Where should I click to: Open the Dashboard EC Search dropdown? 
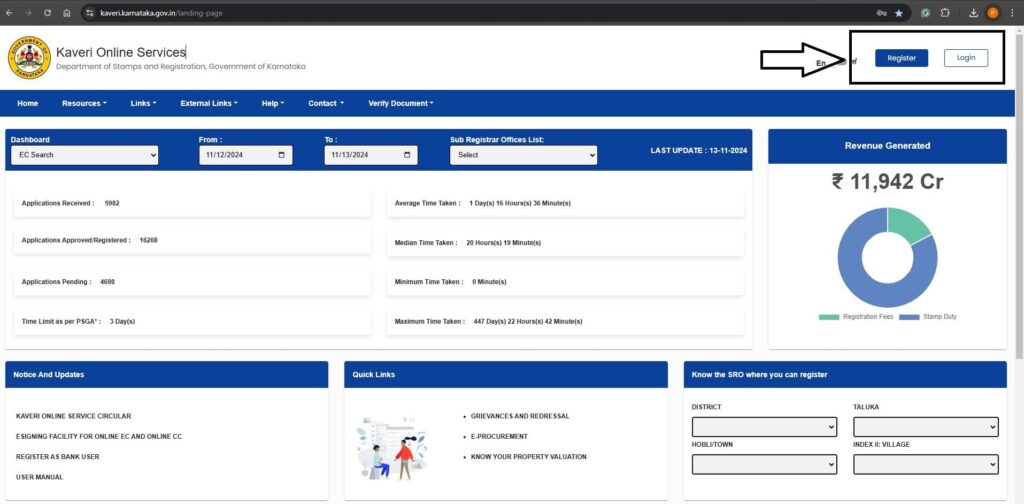84,155
